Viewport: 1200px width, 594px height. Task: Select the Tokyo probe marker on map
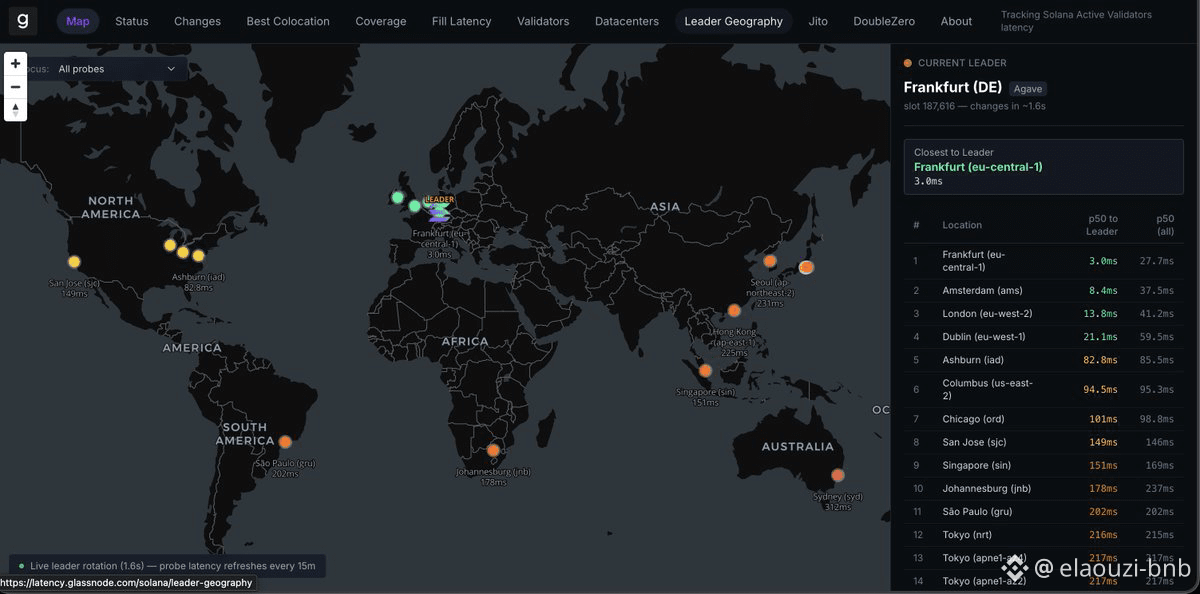pos(806,267)
